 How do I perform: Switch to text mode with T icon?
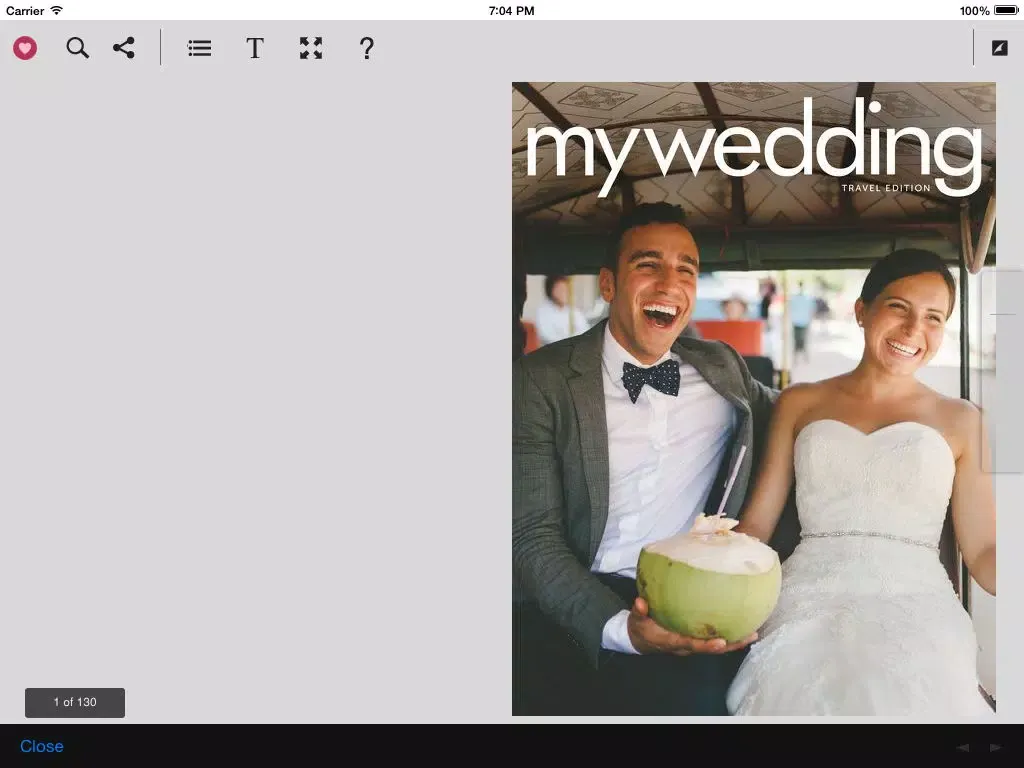pos(255,48)
